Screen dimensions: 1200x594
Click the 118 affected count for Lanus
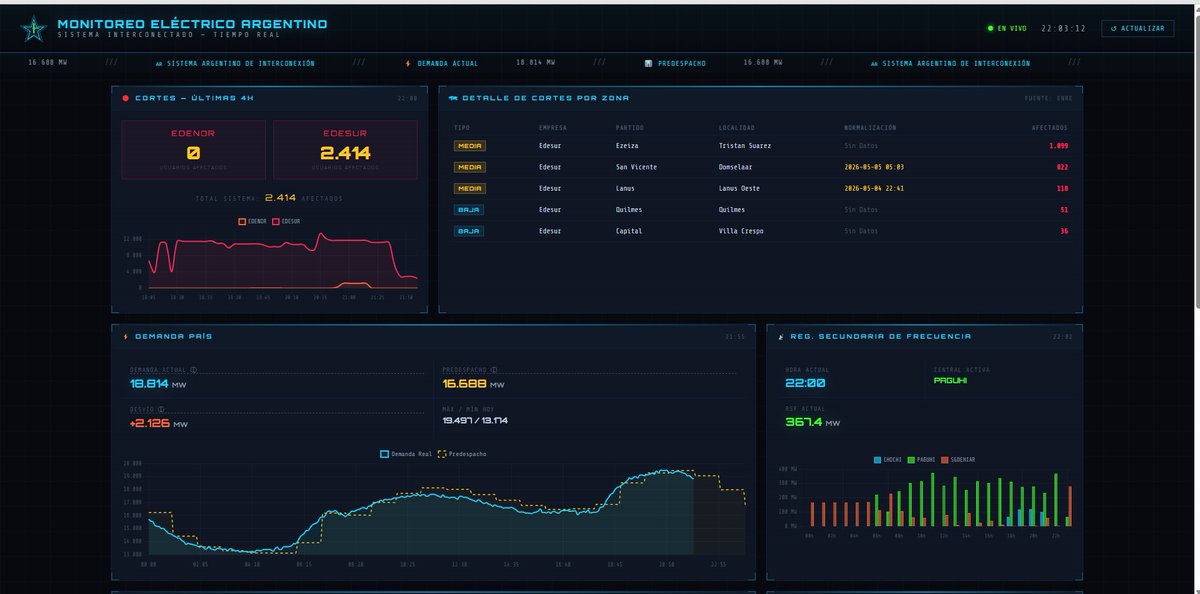[1063, 188]
